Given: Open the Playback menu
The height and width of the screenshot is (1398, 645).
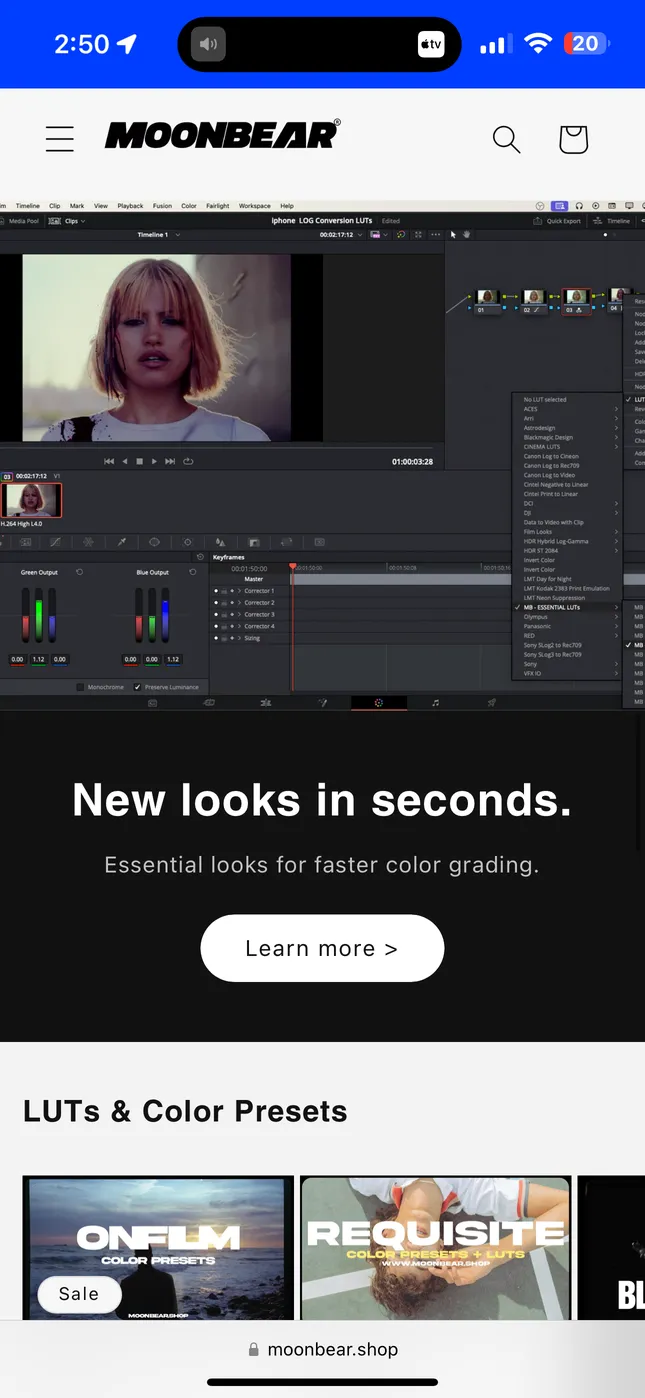Looking at the screenshot, I should [x=130, y=206].
